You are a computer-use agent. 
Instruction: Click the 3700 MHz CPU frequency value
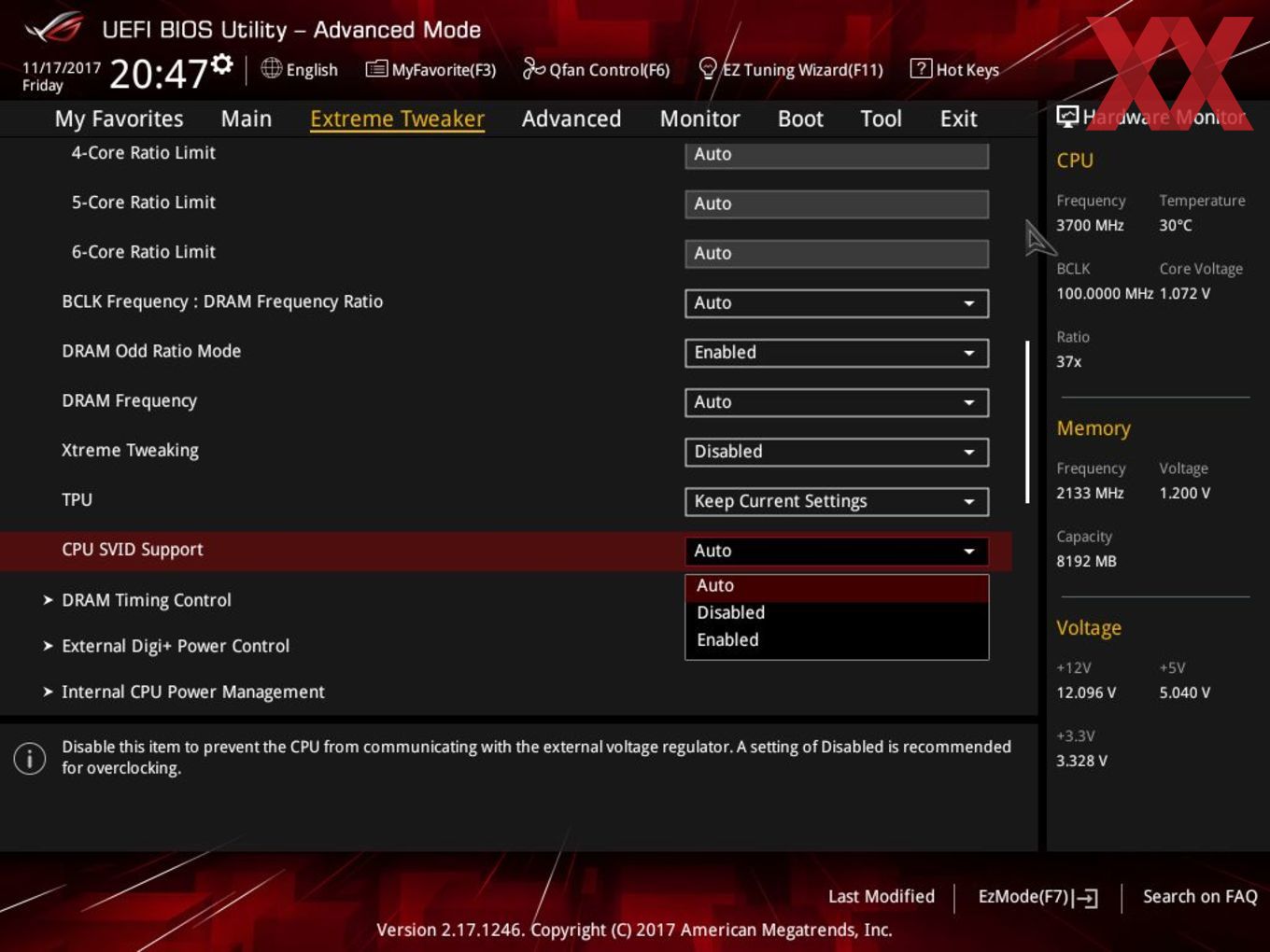[x=1090, y=225]
